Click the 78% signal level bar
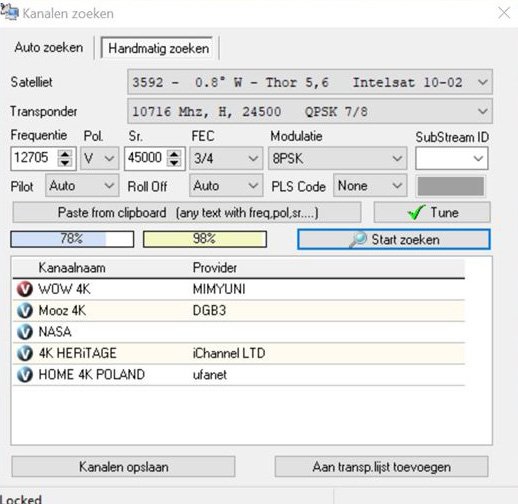This screenshot has width=518, height=504. coord(72,239)
